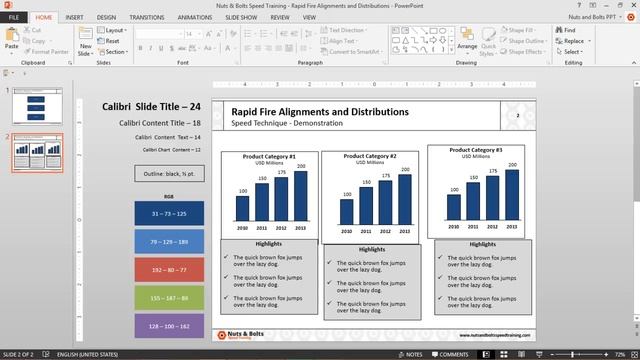Click Zoom out minus button
Screen dimensions: 640x360
coord(552,355)
